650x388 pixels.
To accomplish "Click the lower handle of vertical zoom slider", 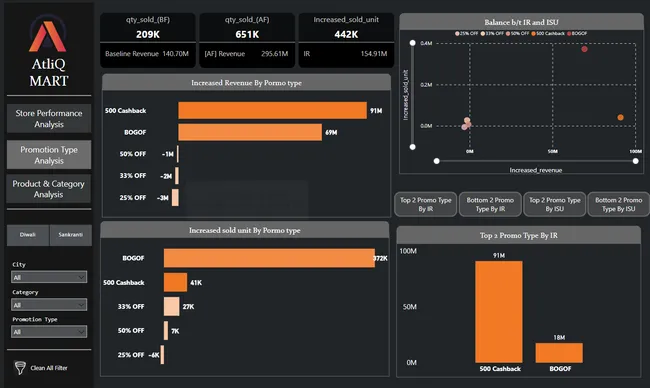I will tap(412, 147).
